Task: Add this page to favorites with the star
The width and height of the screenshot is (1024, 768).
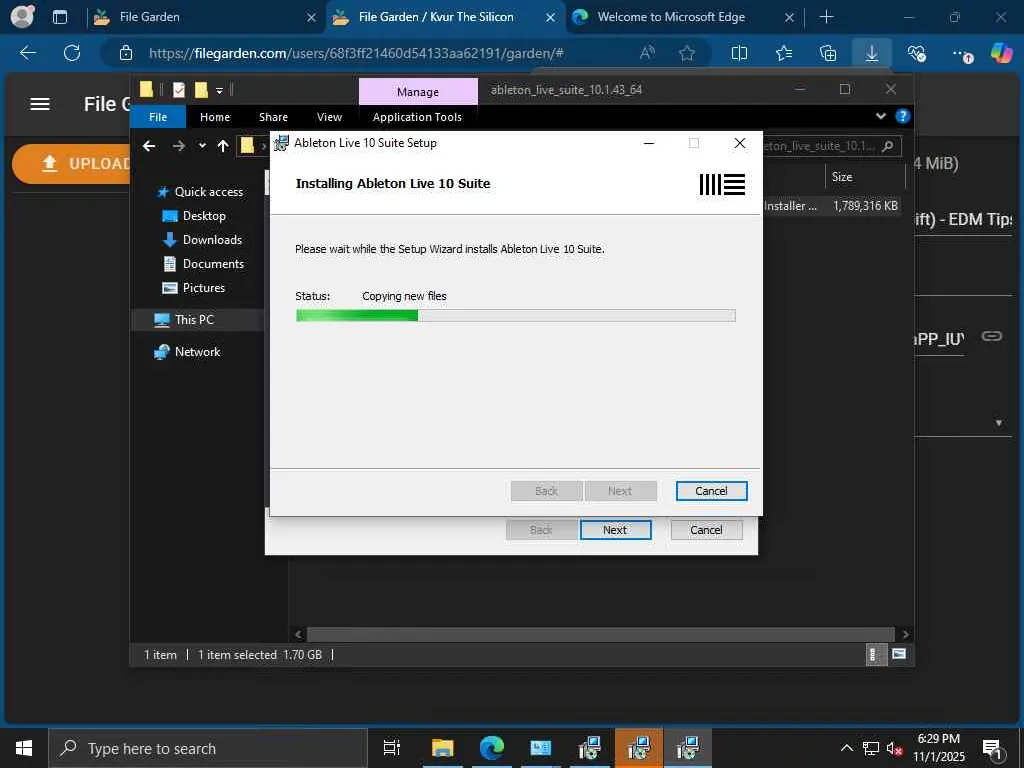Action: point(686,53)
